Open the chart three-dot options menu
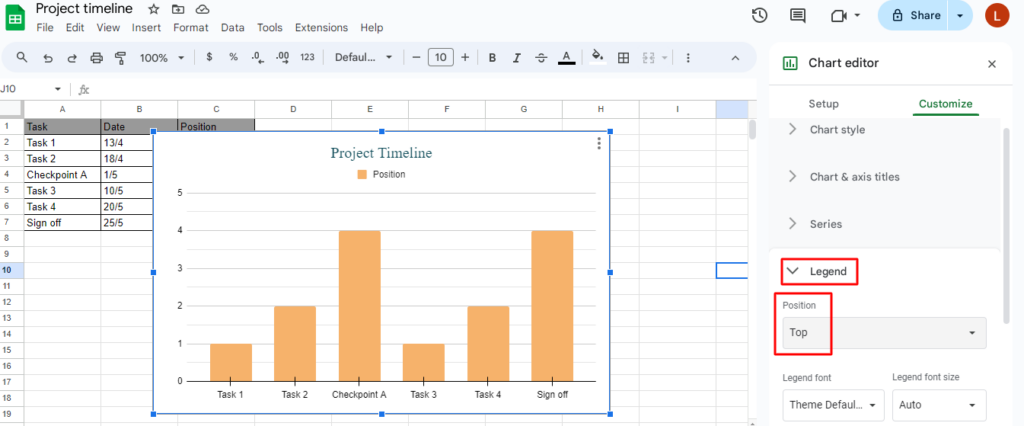This screenshot has width=1024, height=426. click(x=599, y=144)
